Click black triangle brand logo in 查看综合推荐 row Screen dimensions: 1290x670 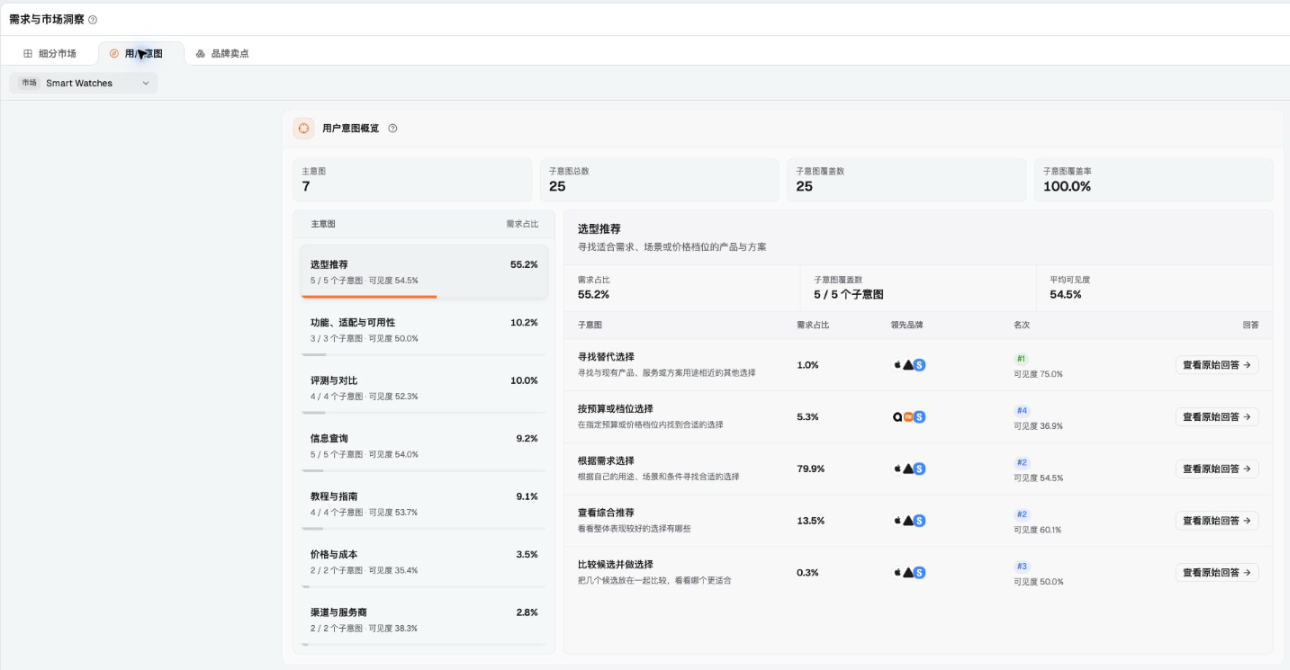coord(909,521)
